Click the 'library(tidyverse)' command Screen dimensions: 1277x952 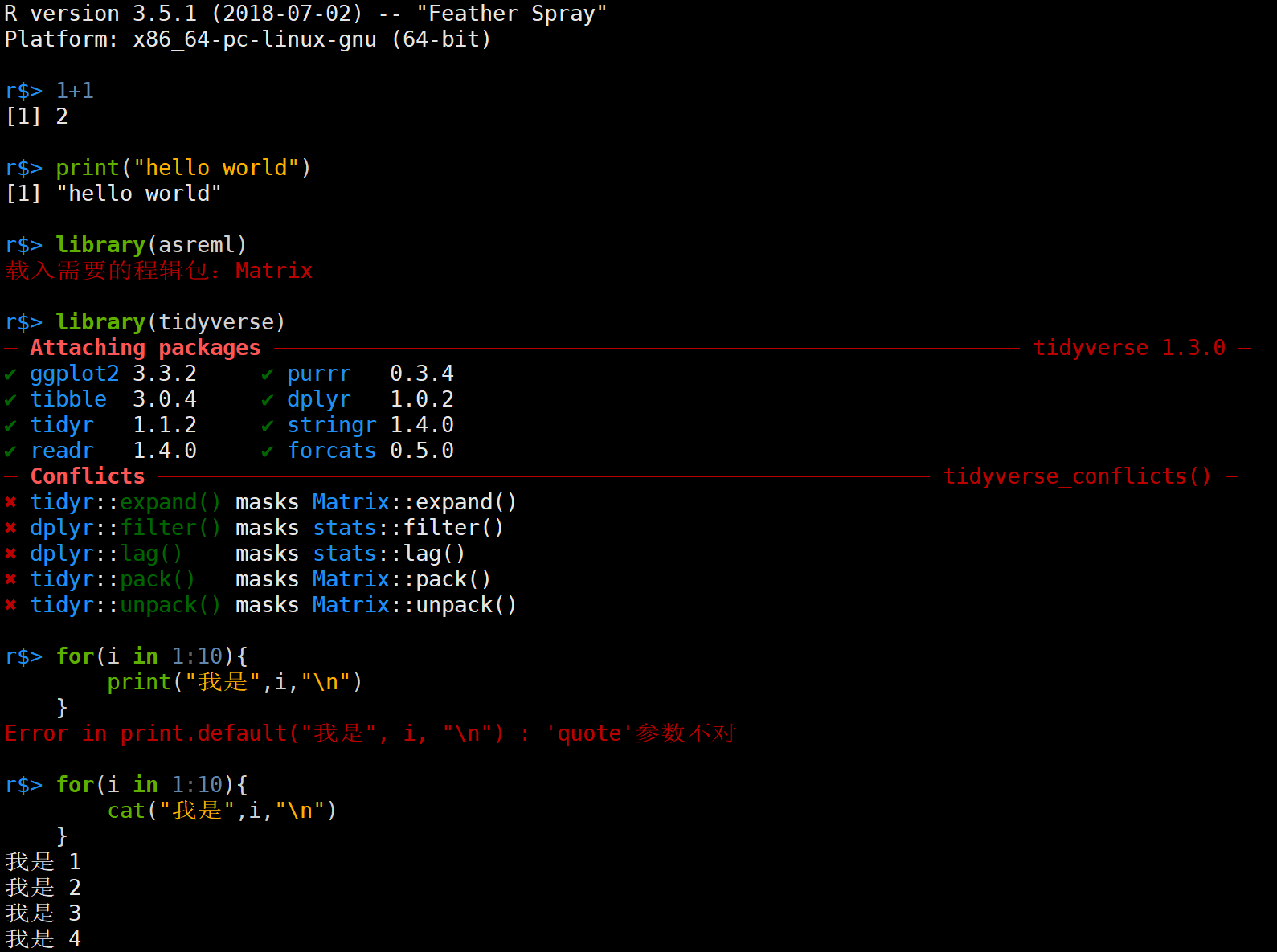point(170,322)
